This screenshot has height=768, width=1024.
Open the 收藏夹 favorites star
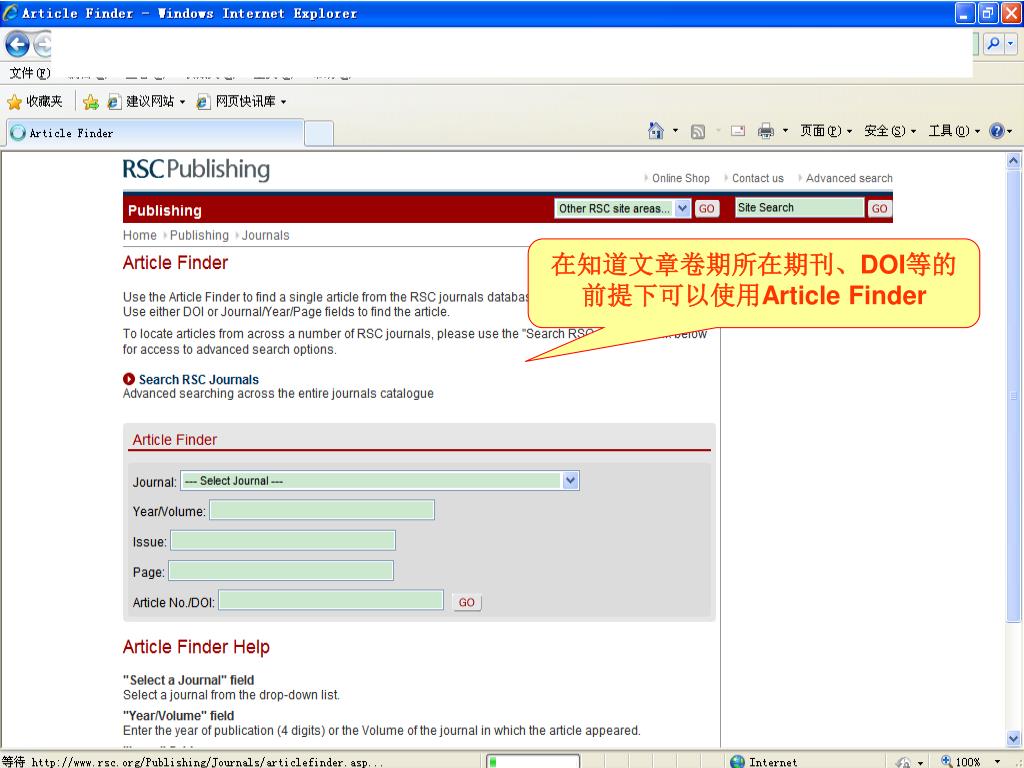[x=35, y=101]
